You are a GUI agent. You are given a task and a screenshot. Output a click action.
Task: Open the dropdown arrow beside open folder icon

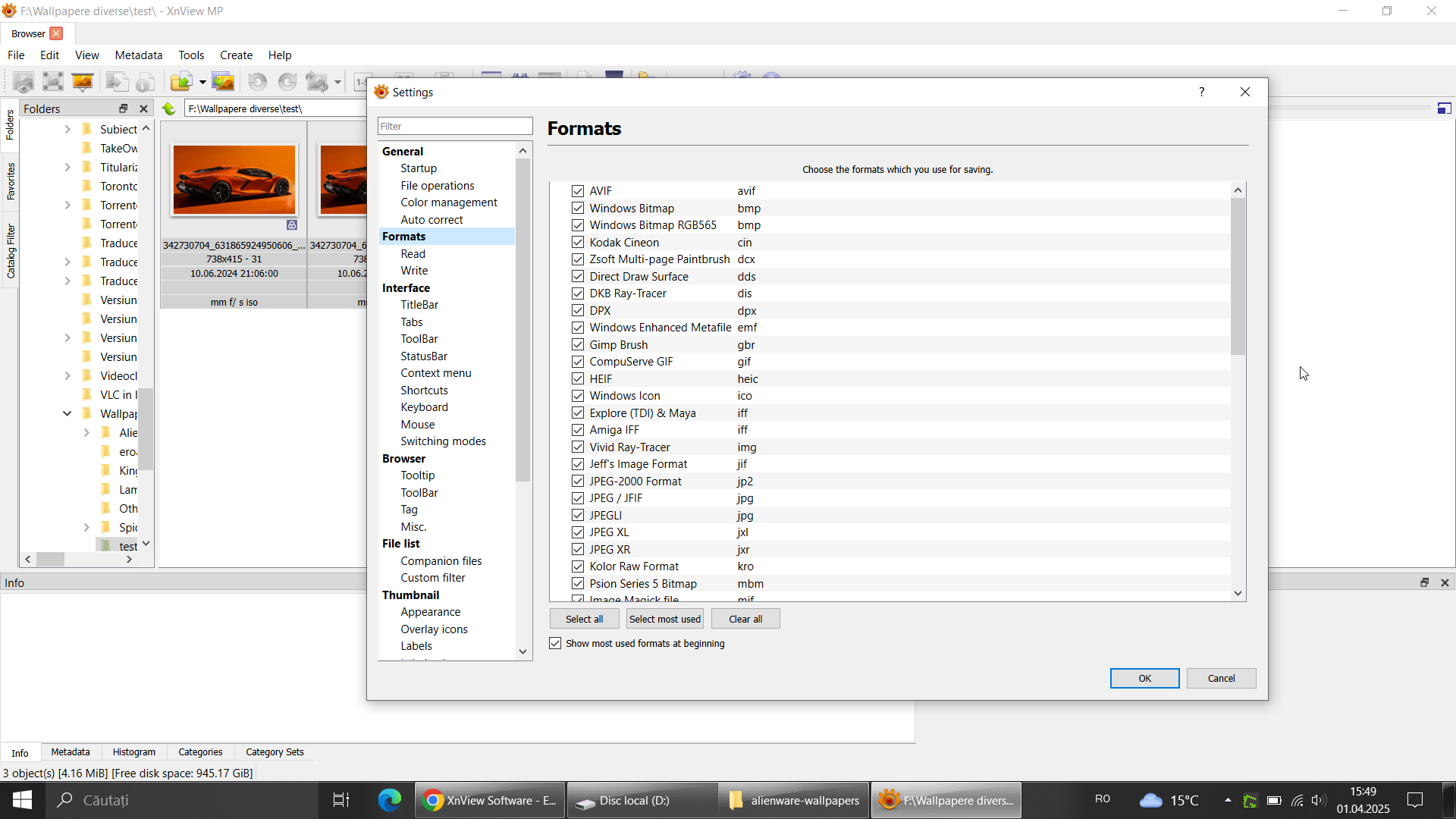click(x=202, y=82)
